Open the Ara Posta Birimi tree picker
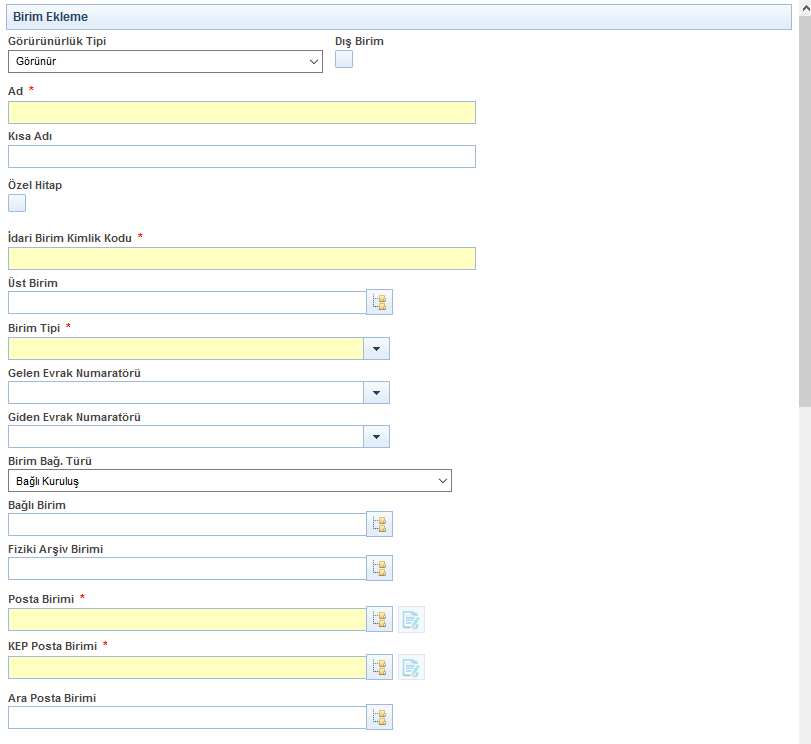This screenshot has height=744, width=811. point(379,718)
